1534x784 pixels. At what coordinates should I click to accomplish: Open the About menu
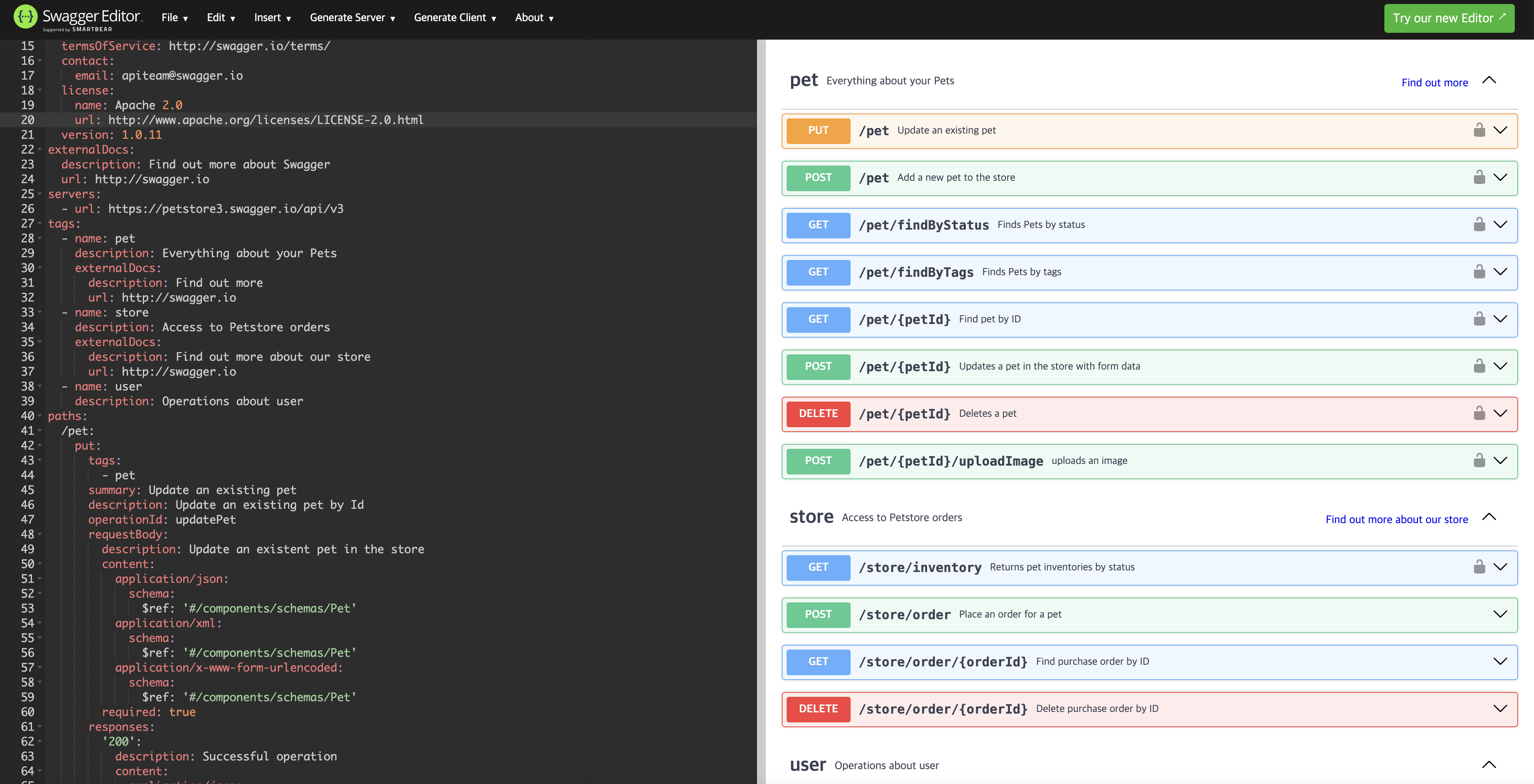[x=534, y=18]
